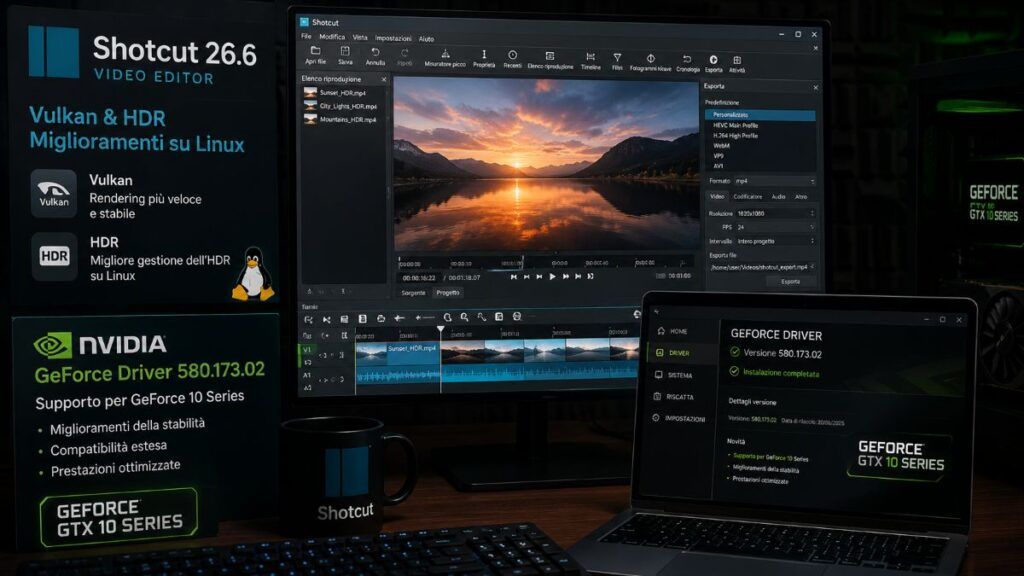Viewport: 1024px width, 576px height.
Task: Open the Impostazioni menu in Shotcut
Action: [x=393, y=39]
